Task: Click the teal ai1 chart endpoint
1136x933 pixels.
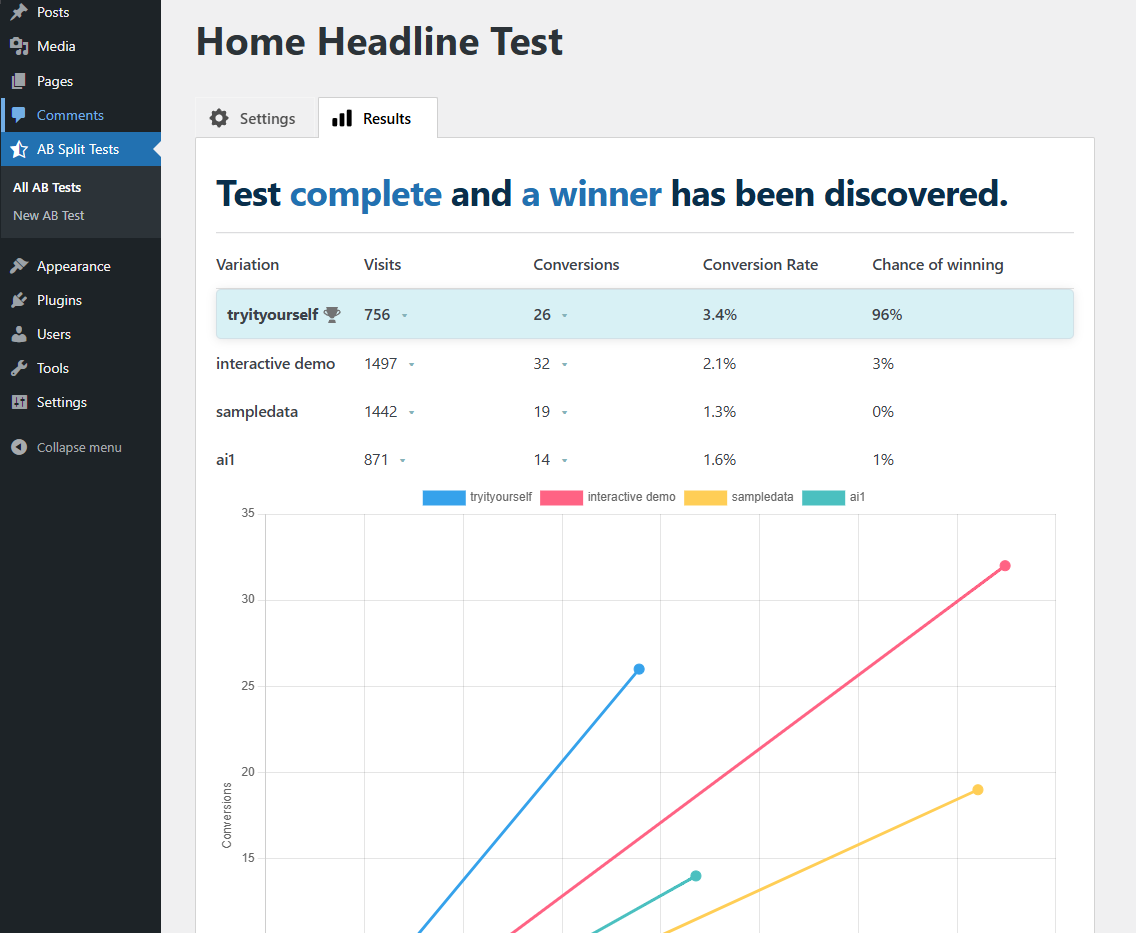Action: pyautogui.click(x=696, y=876)
